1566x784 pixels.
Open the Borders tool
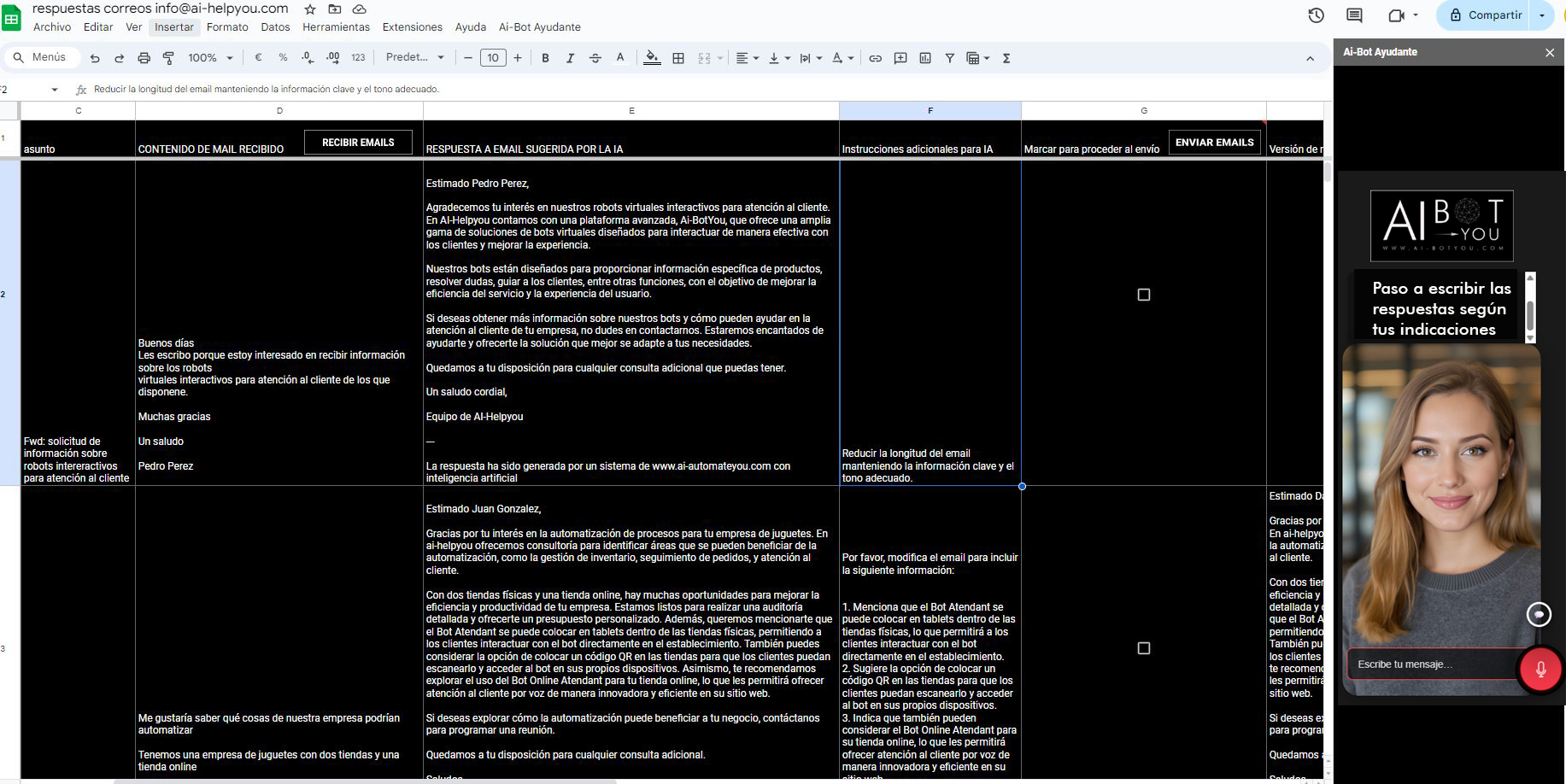[x=678, y=58]
